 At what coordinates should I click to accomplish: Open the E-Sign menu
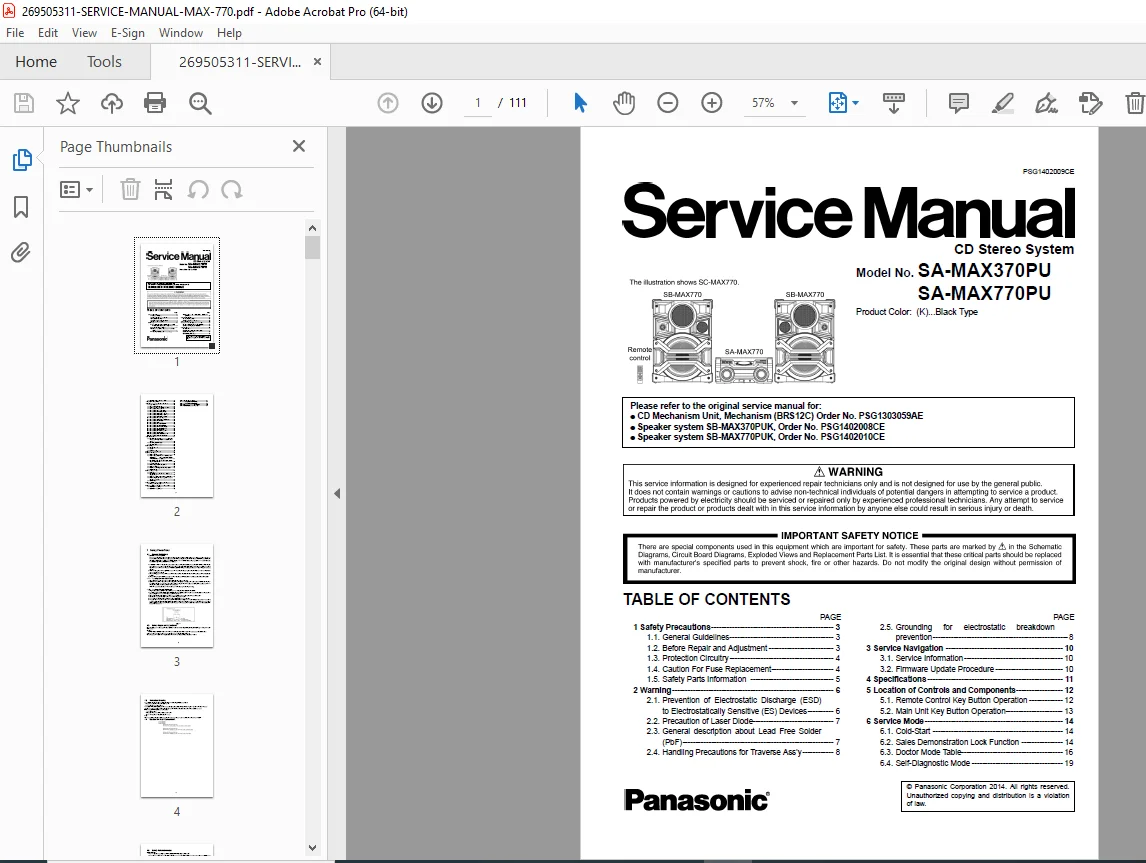click(x=128, y=33)
